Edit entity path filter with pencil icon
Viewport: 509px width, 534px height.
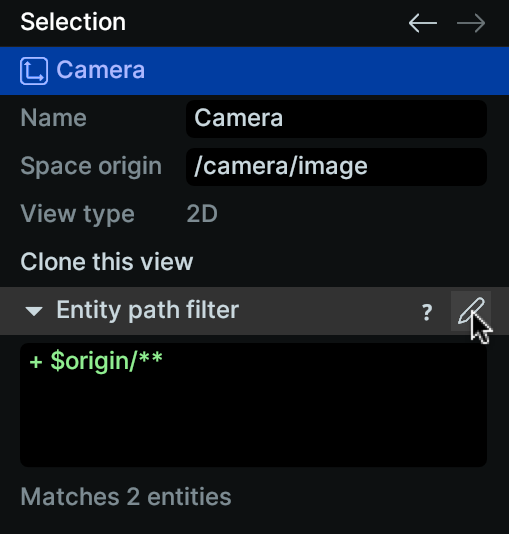pos(471,311)
